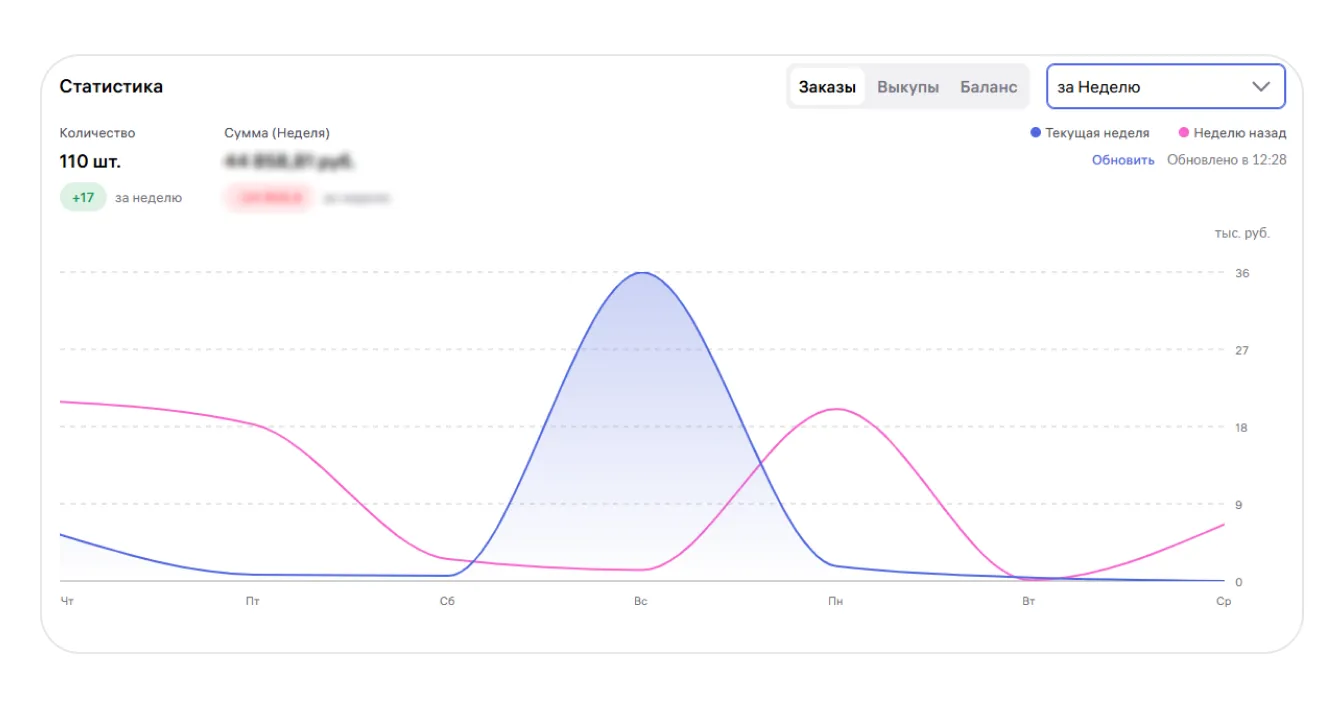1344x708 pixels.
Task: Click the +17 green badge
Action: pyautogui.click(x=83, y=198)
